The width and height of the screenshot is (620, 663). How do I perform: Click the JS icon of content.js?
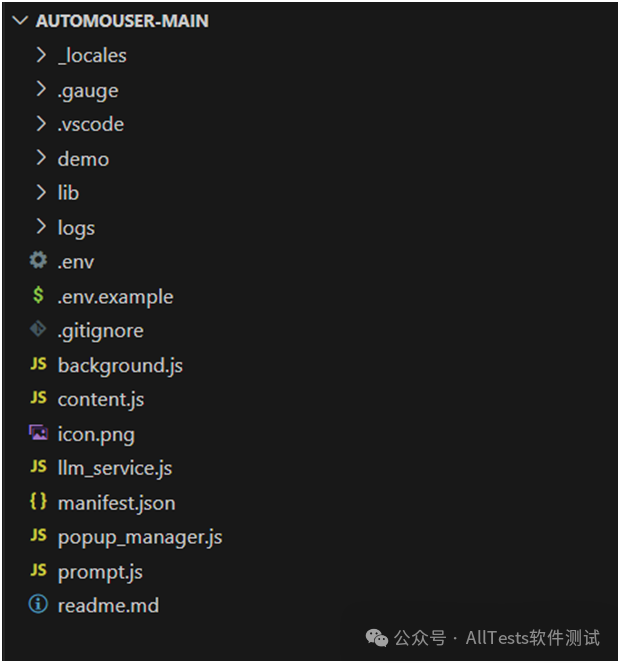38,398
